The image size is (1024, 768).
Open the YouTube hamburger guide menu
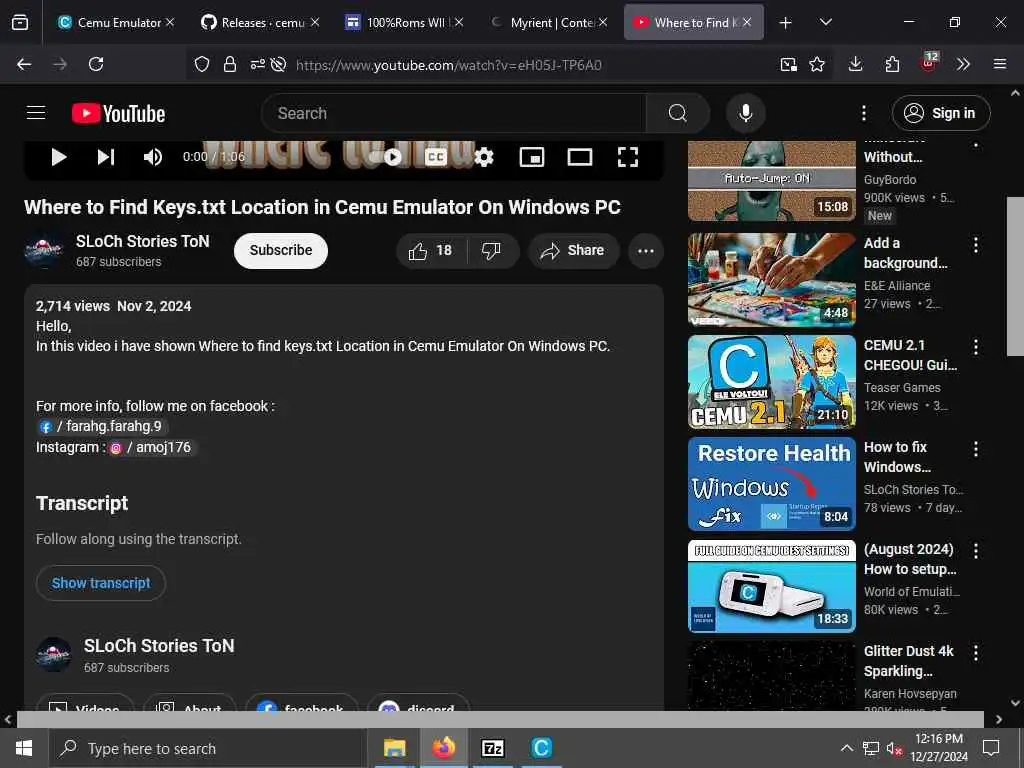coord(36,113)
